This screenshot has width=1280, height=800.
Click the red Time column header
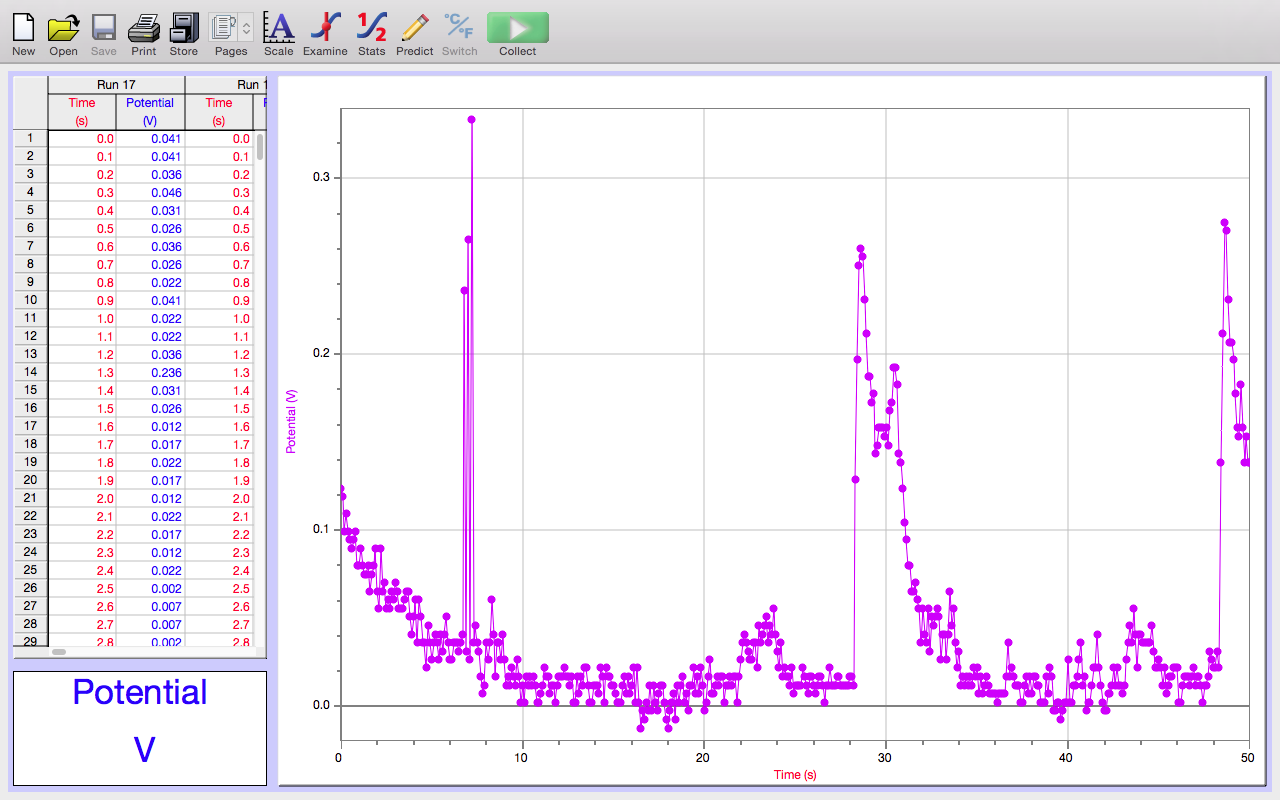[x=82, y=111]
